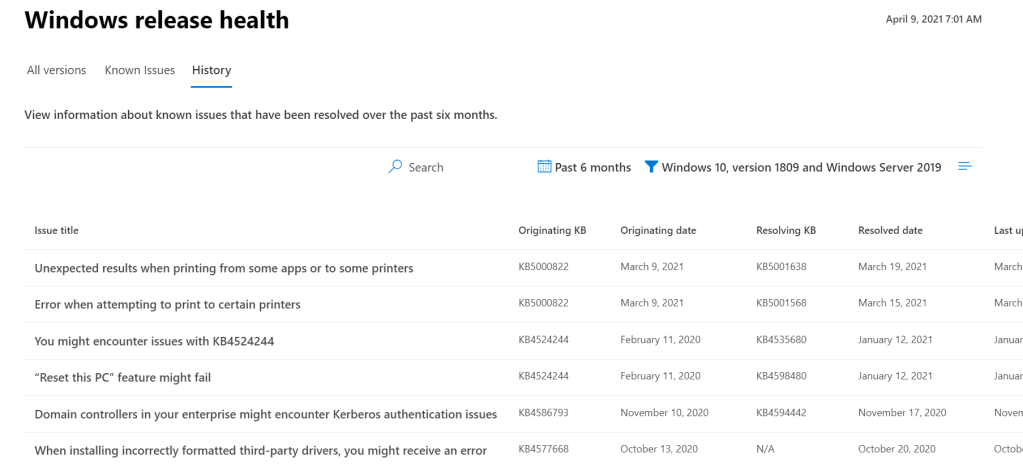Screen dimensions: 1023x466
Task: Open the column options lines icon
Action: pos(965,166)
